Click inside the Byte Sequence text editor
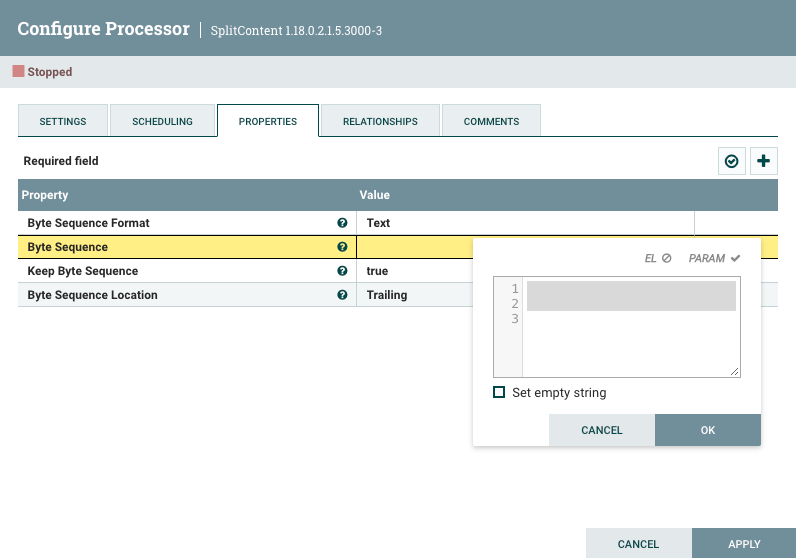Image resolution: width=796 pixels, height=558 pixels. pyautogui.click(x=631, y=328)
